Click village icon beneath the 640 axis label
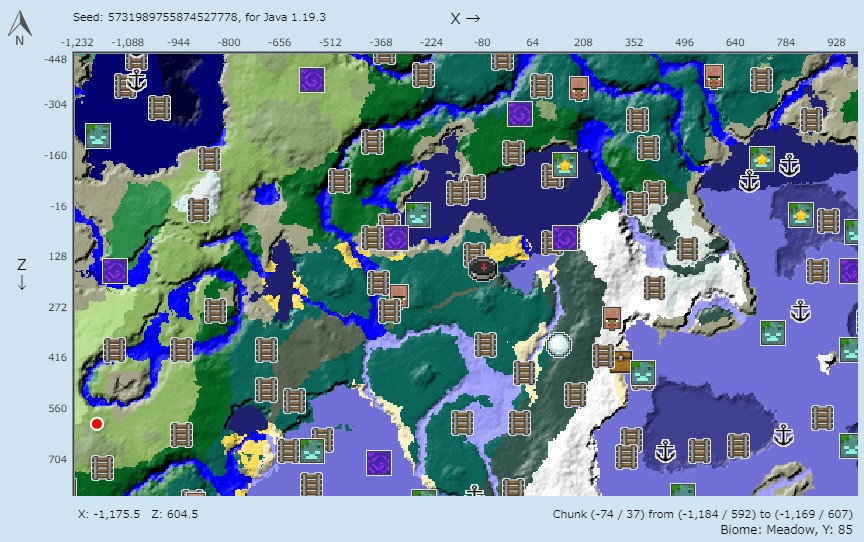The width and height of the screenshot is (864, 542). point(714,77)
